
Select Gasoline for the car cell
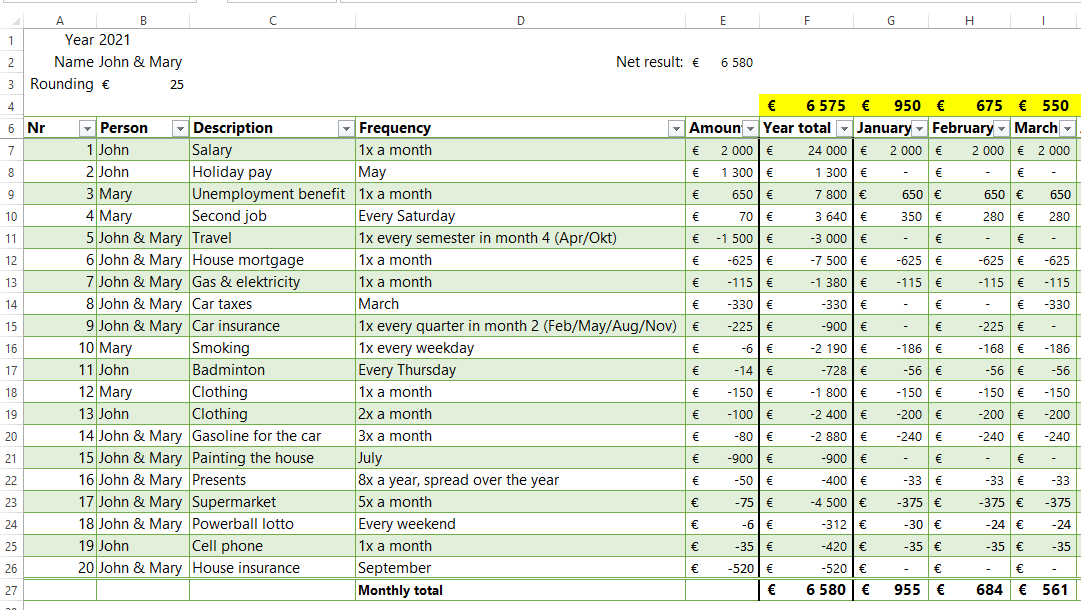click(x=272, y=436)
